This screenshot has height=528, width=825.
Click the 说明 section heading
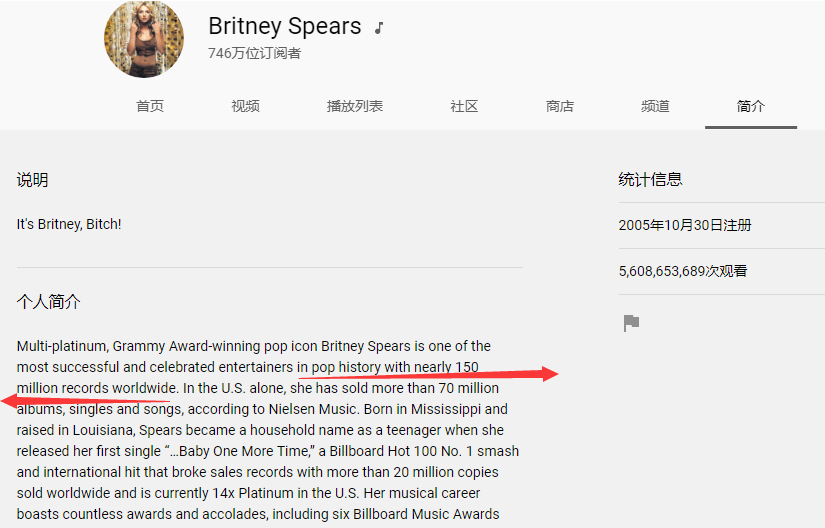32,180
